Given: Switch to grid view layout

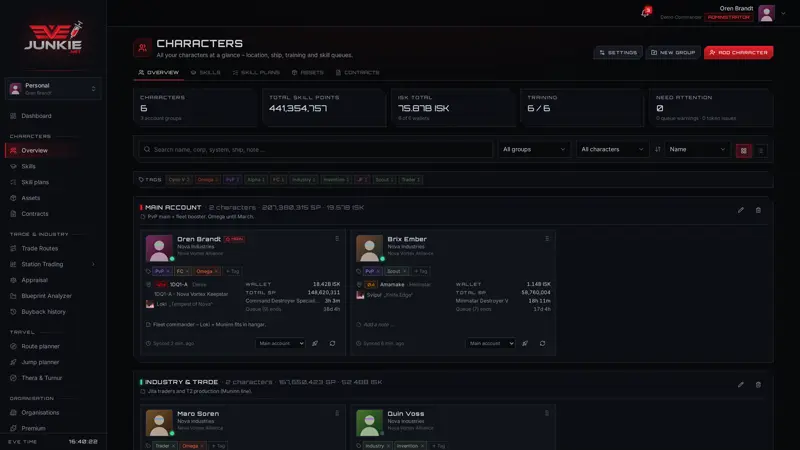Looking at the screenshot, I should (743, 151).
